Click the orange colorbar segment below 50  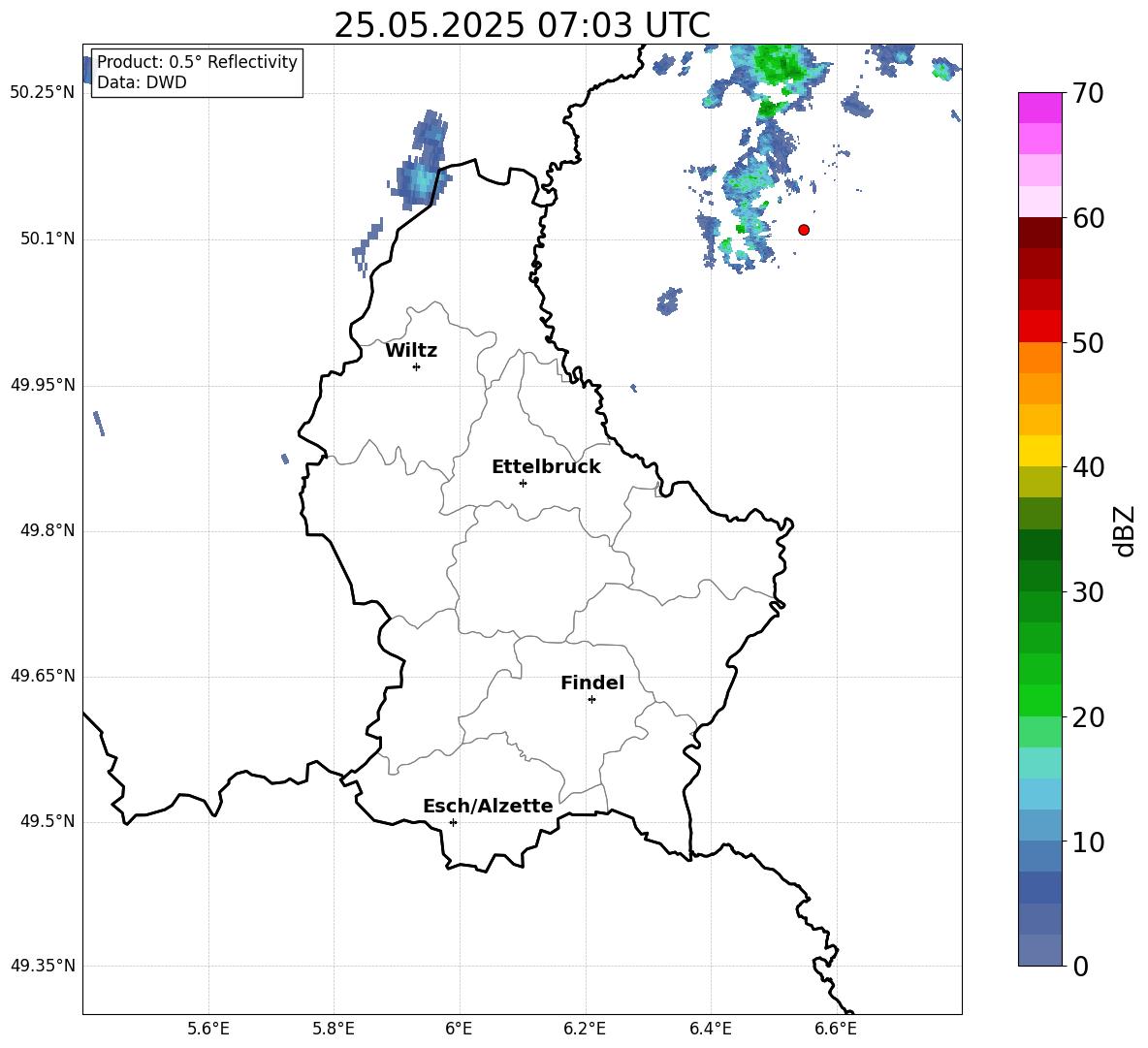click(x=1039, y=358)
